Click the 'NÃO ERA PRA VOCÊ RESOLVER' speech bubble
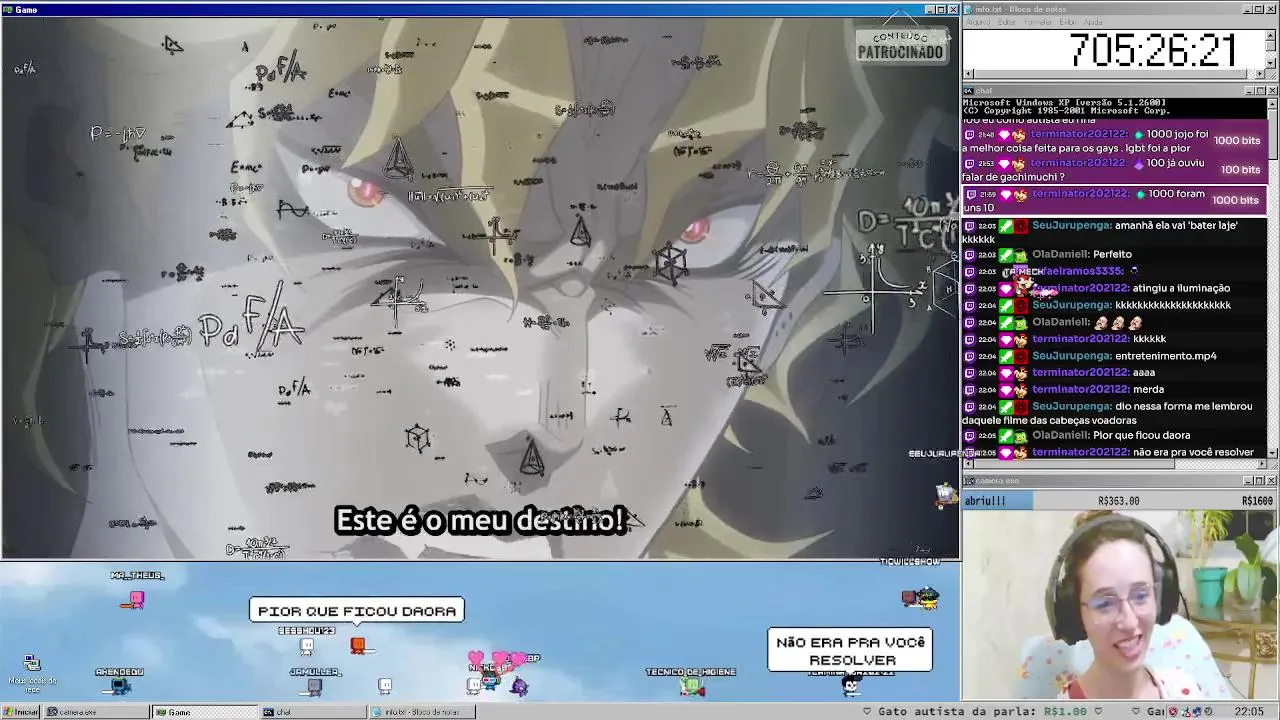This screenshot has height=720, width=1280. pyautogui.click(x=851, y=651)
